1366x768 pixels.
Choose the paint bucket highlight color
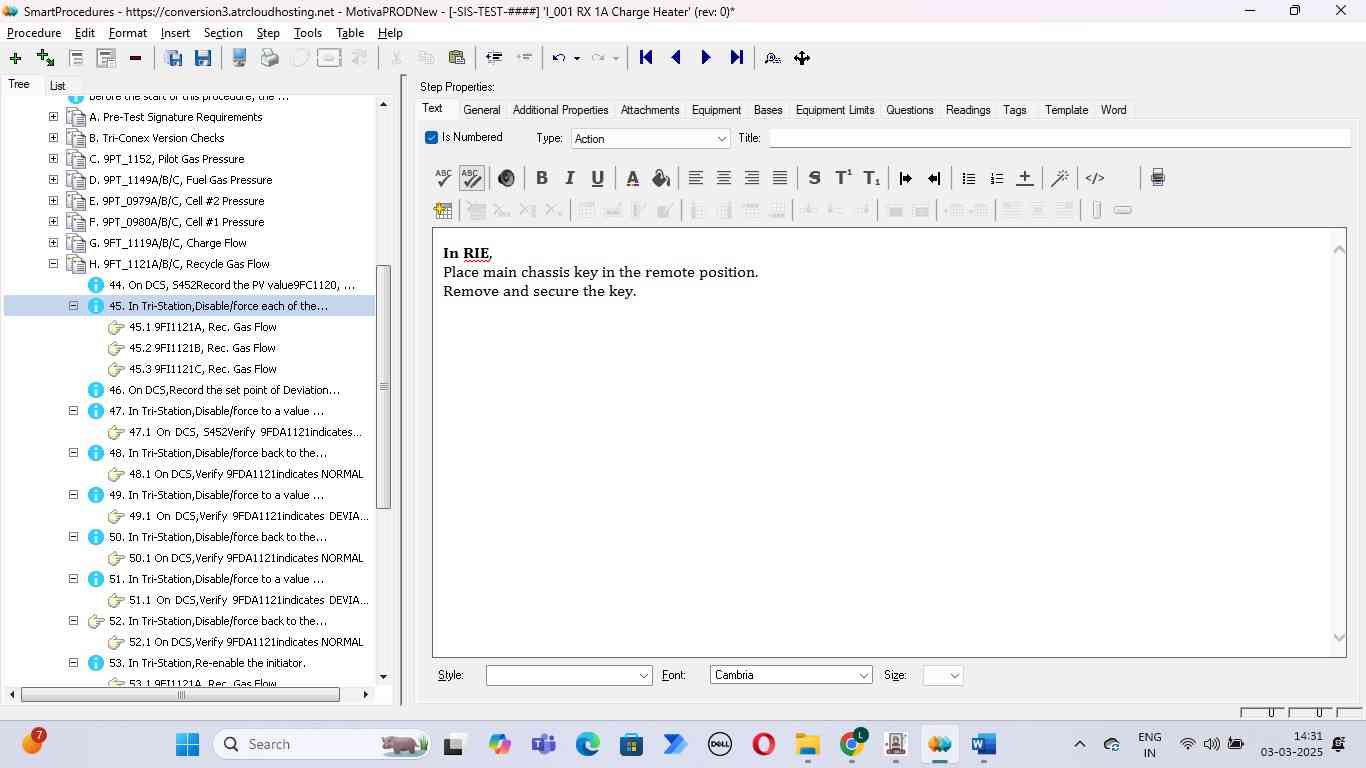[660, 178]
